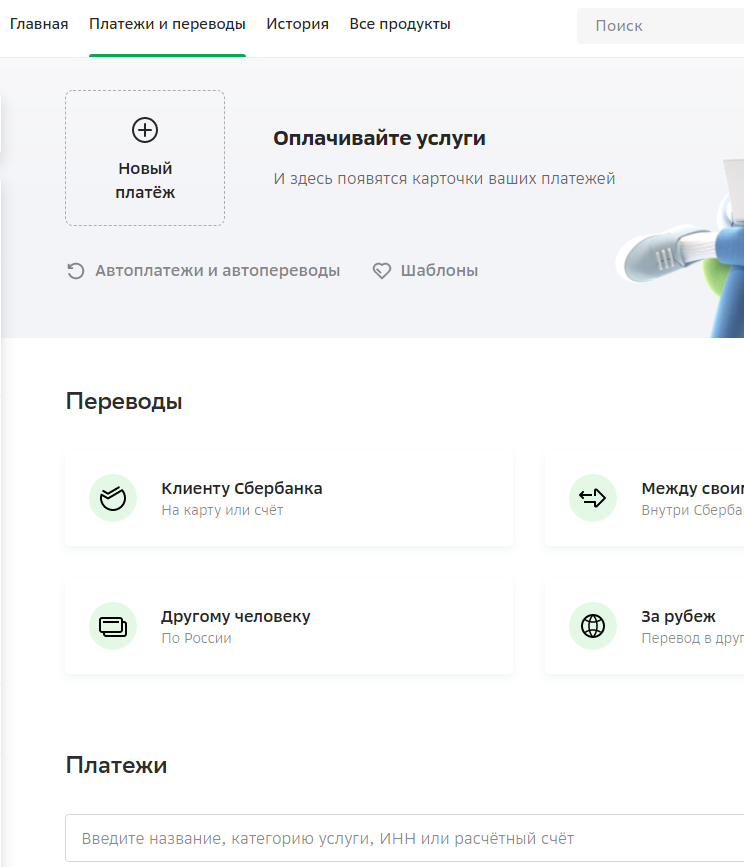
Task: Click the Платежи section heading
Action: click(x=116, y=765)
